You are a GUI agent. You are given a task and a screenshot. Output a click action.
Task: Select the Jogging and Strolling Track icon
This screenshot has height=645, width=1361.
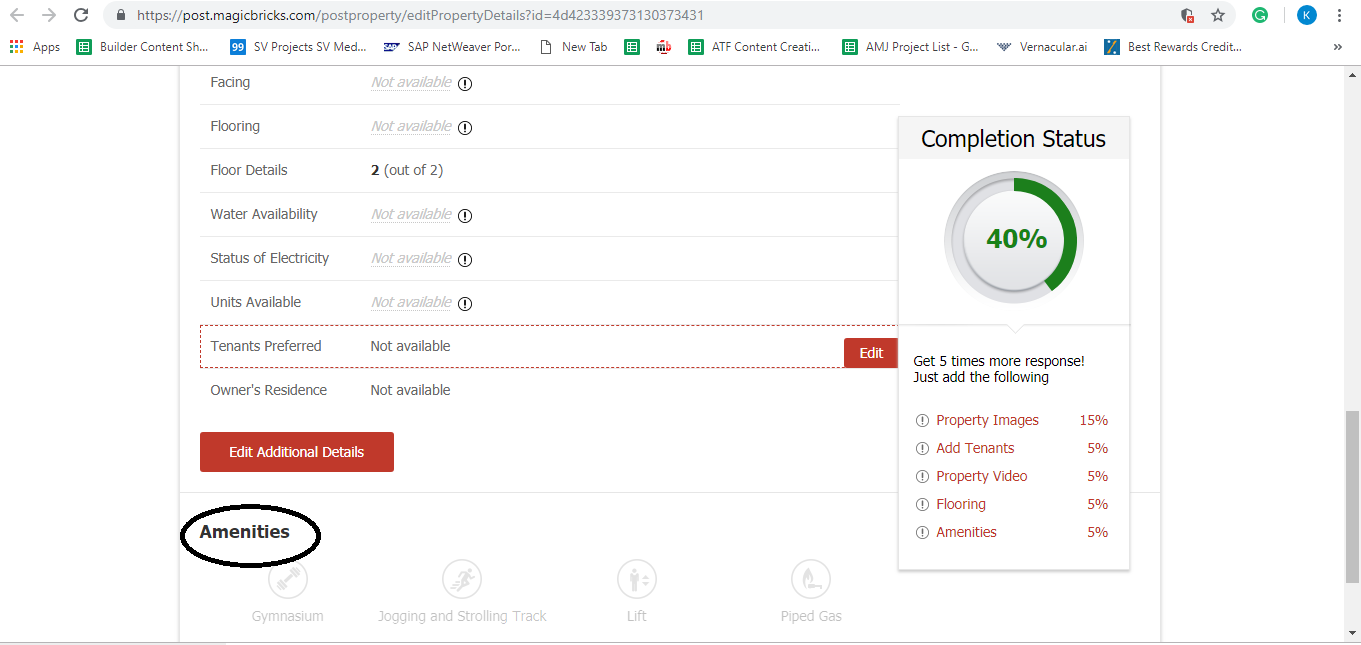pyautogui.click(x=462, y=579)
